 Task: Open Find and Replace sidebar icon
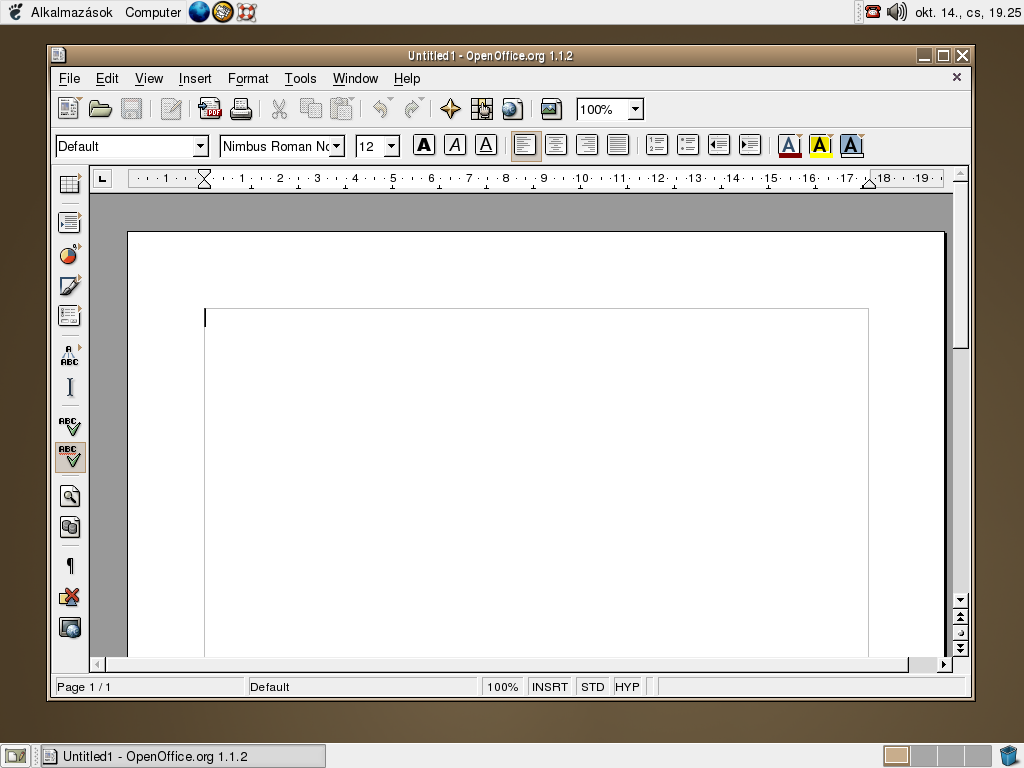[70, 496]
